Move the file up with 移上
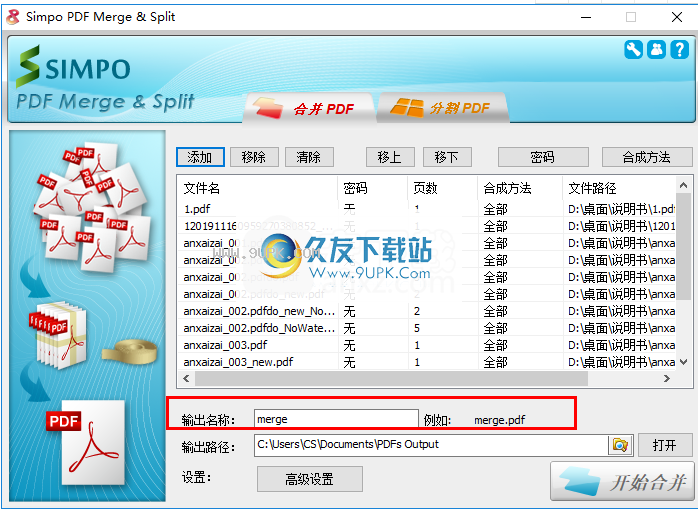This screenshot has width=698, height=512. (x=390, y=157)
